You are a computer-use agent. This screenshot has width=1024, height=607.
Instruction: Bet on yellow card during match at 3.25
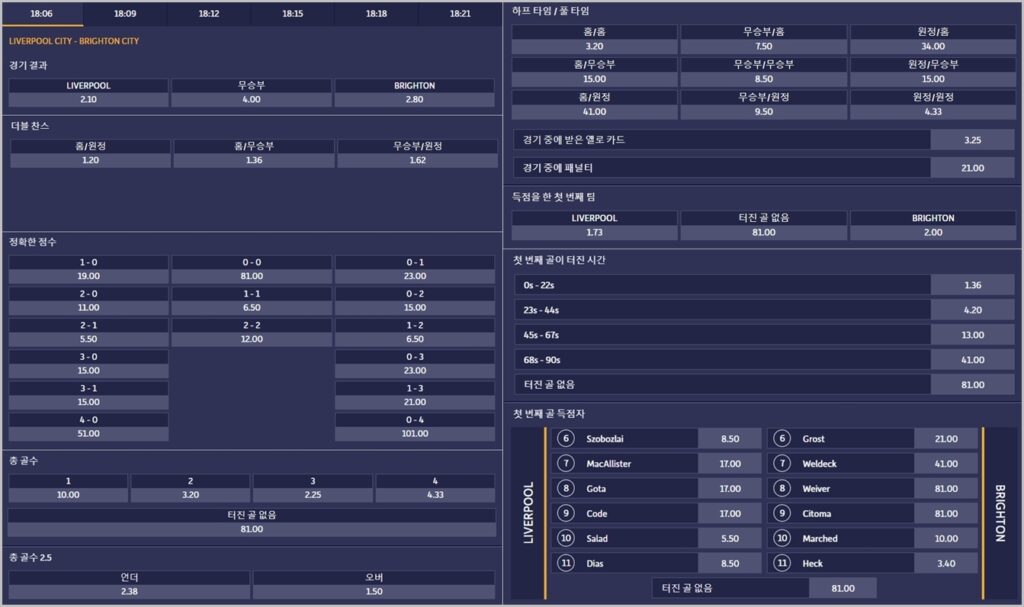coord(764,140)
